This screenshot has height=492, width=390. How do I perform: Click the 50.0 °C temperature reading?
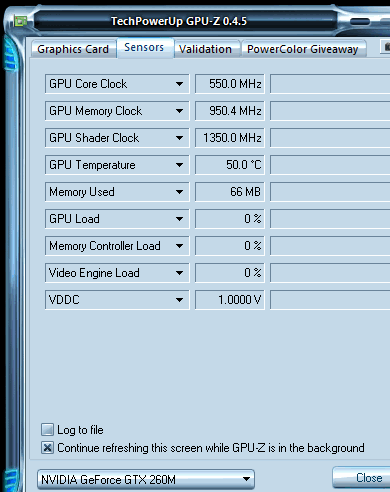tap(230, 165)
